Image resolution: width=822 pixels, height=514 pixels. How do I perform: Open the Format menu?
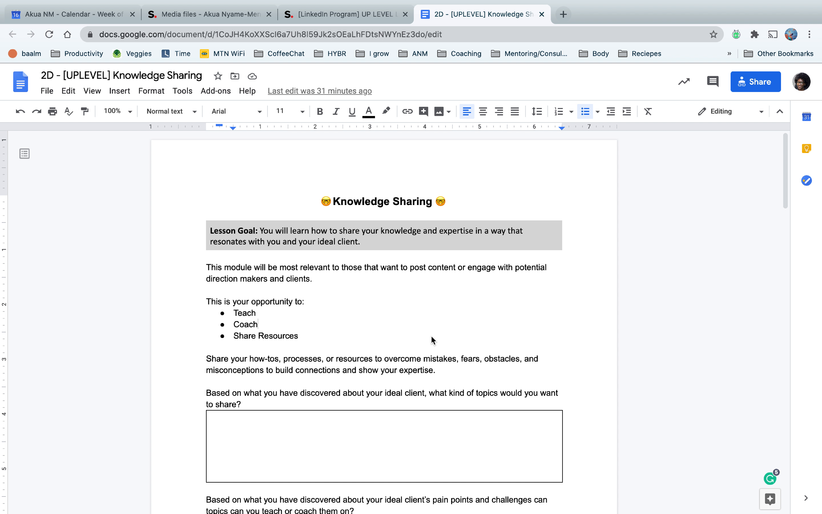coord(151,91)
